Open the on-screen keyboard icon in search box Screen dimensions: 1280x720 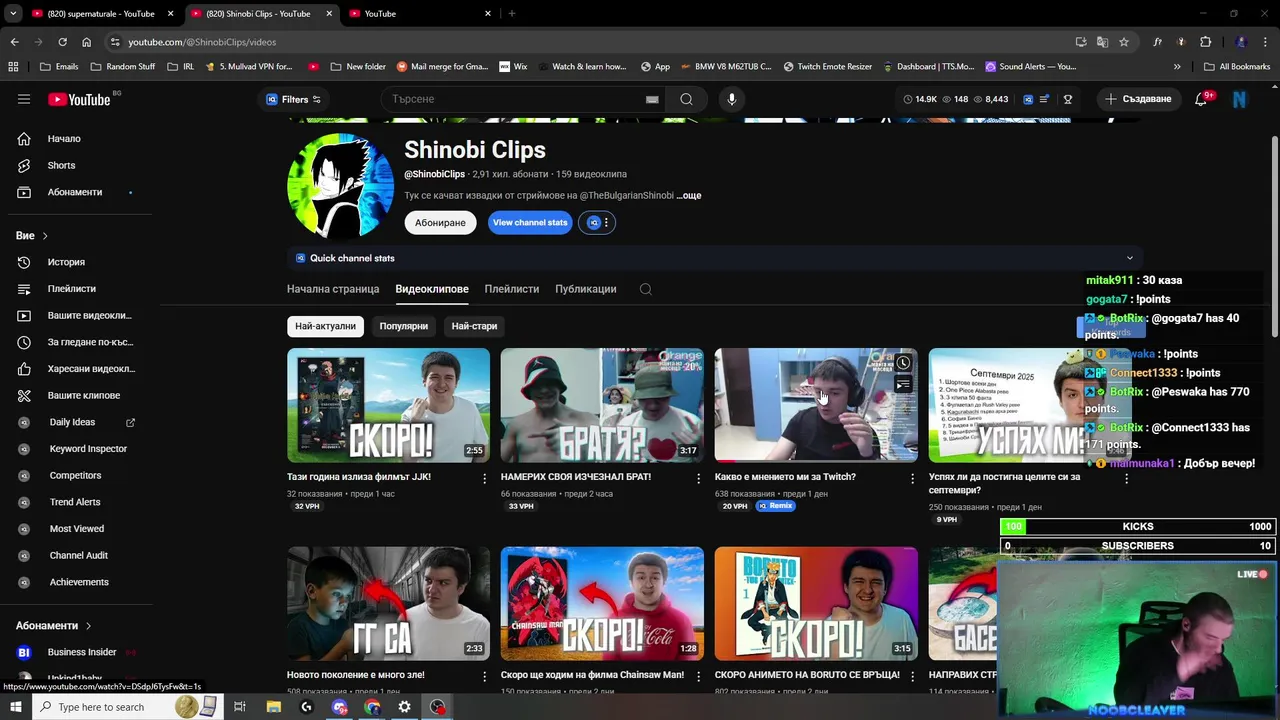pyautogui.click(x=652, y=99)
